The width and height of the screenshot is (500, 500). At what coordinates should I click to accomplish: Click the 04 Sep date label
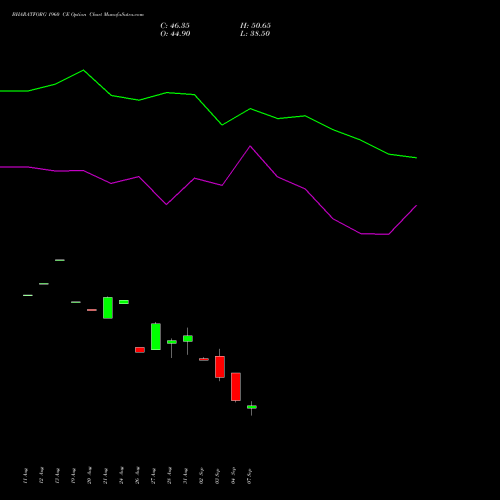(233, 476)
